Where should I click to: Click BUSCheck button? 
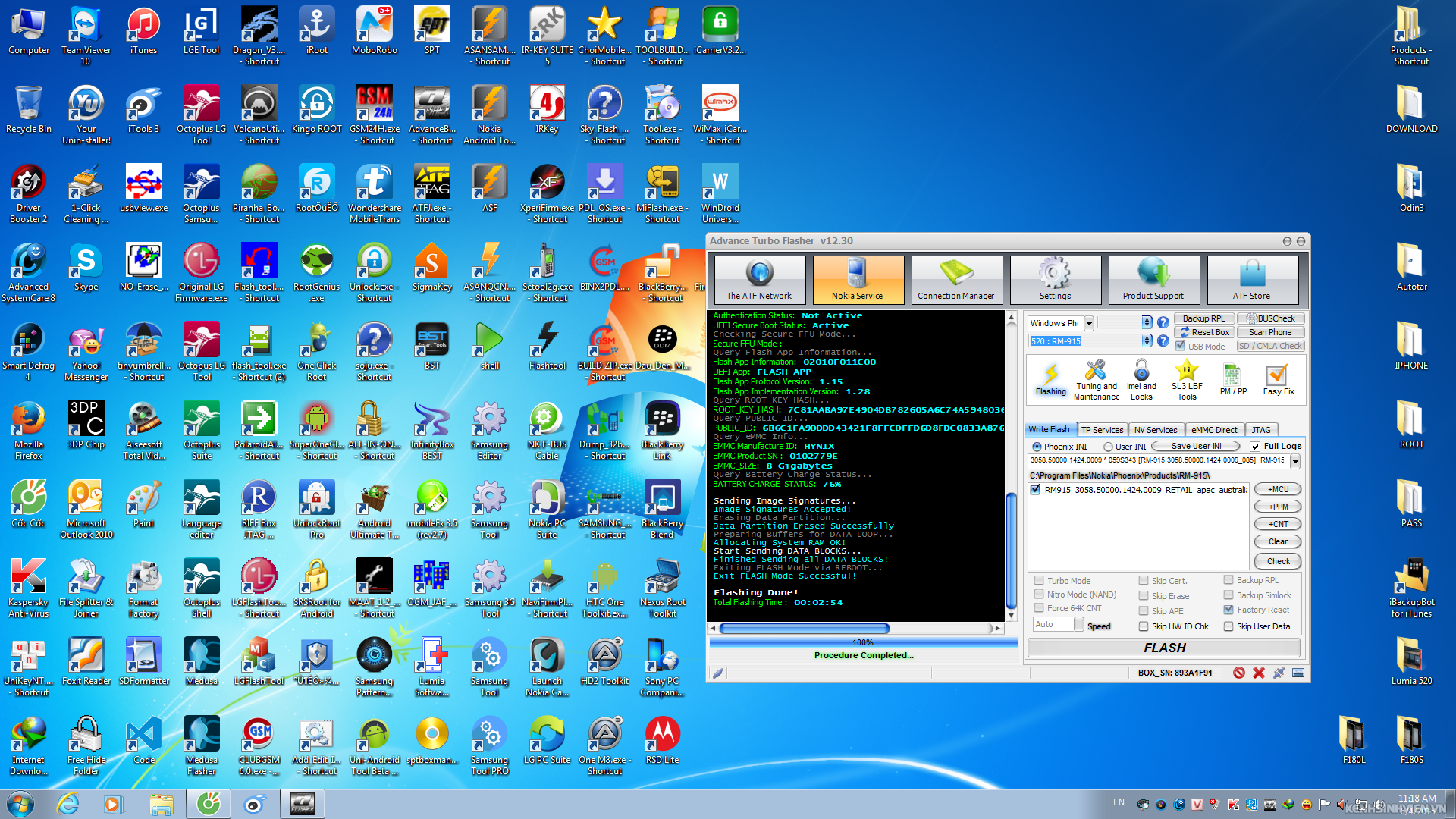(x=1270, y=318)
